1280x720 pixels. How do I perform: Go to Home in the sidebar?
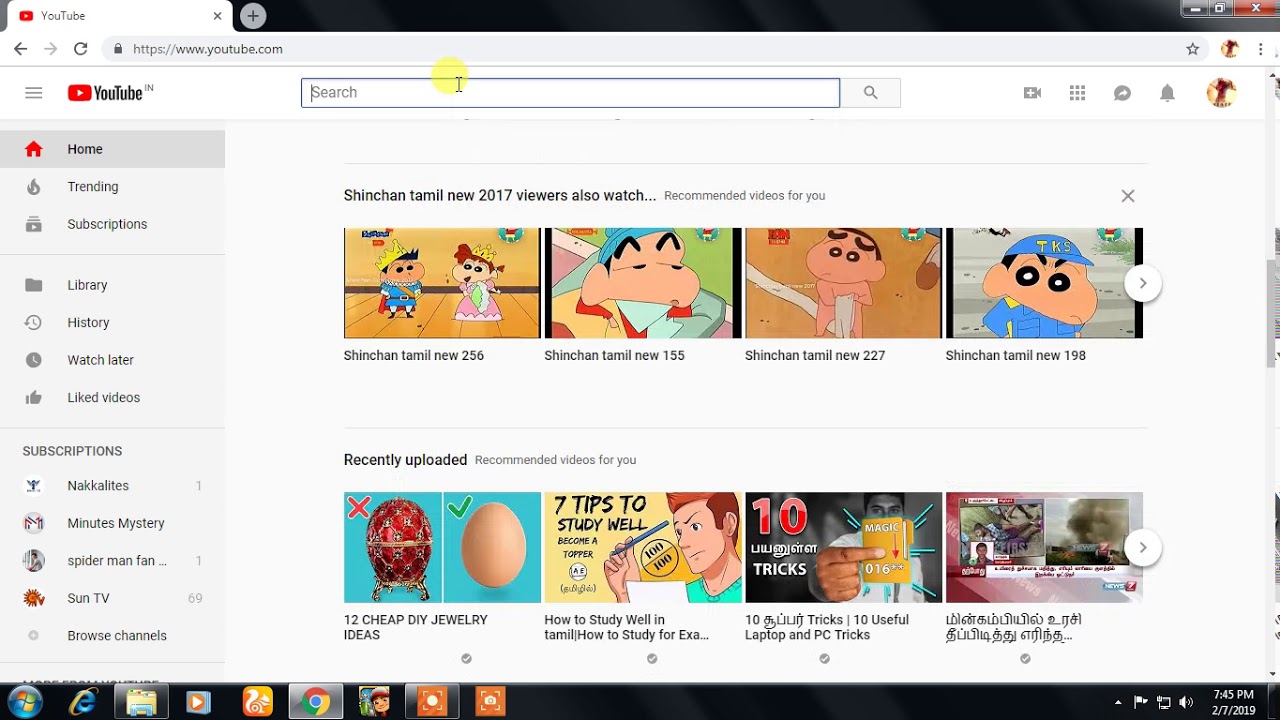tap(112, 149)
